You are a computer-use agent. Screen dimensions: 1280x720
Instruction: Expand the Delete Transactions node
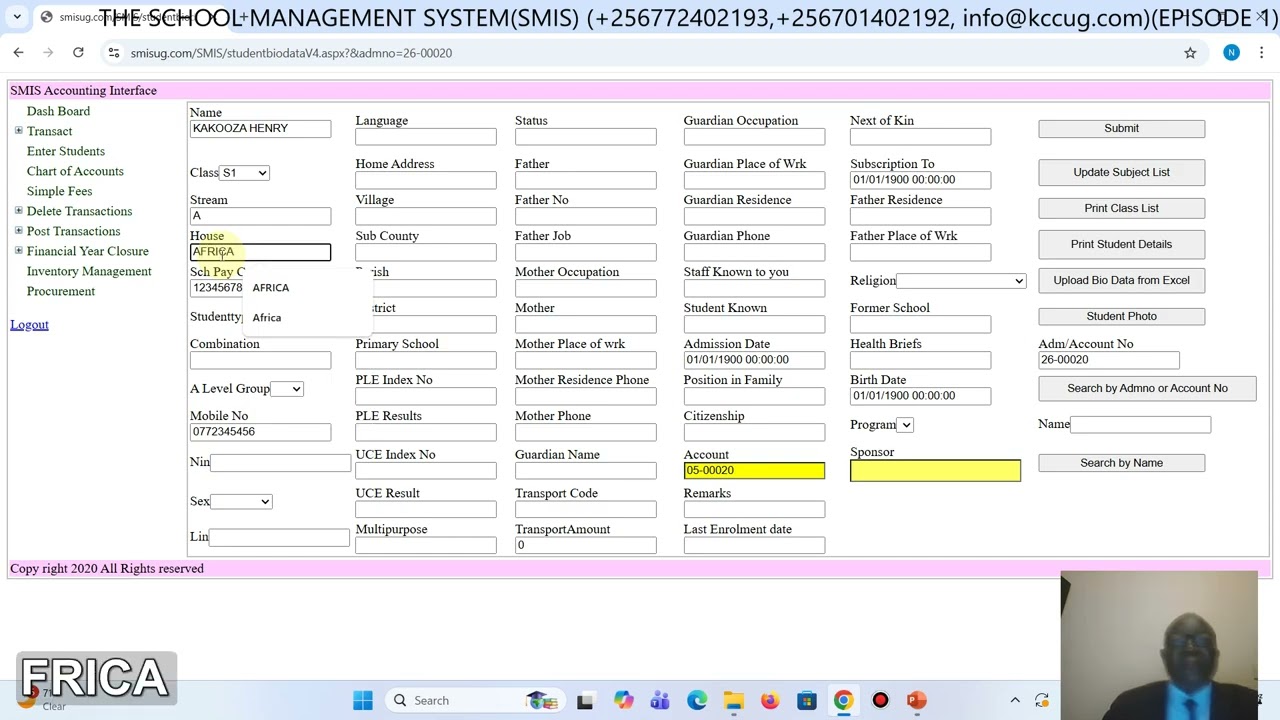[x=18, y=211]
